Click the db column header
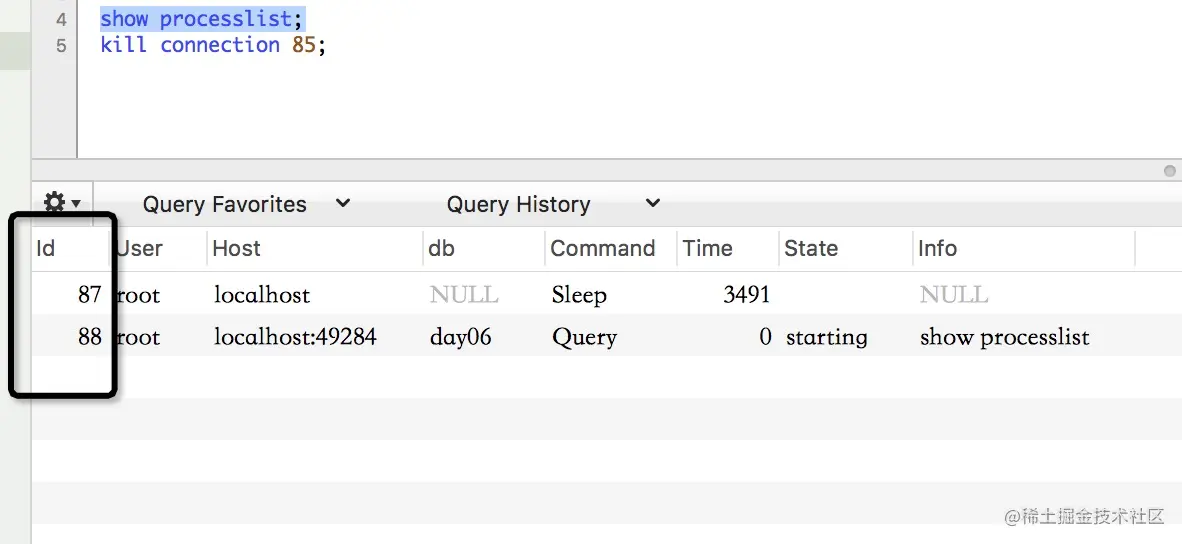1182x544 pixels. click(484, 248)
